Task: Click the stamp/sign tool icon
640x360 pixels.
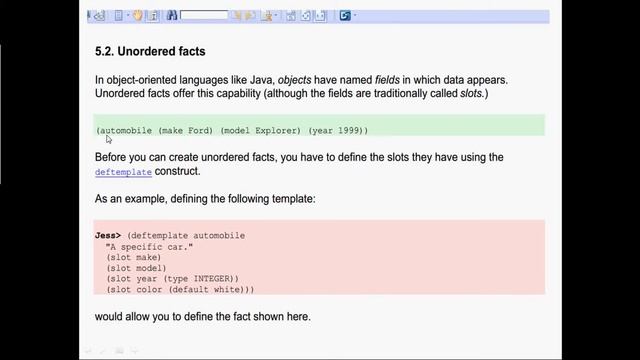Action: pyautogui.click(x=267, y=16)
